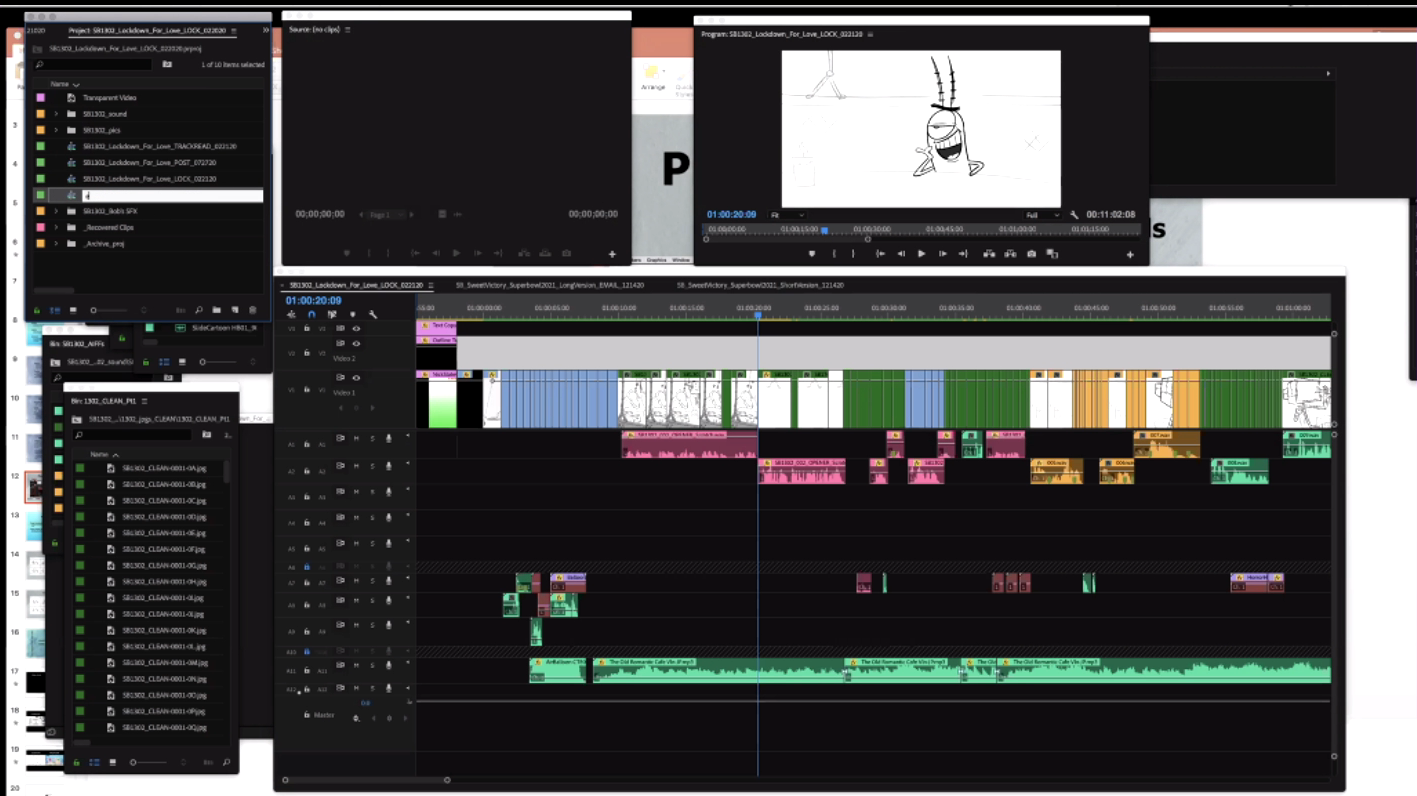Open the Program panel menu icon
This screenshot has height=796, width=1417.
coord(871,34)
